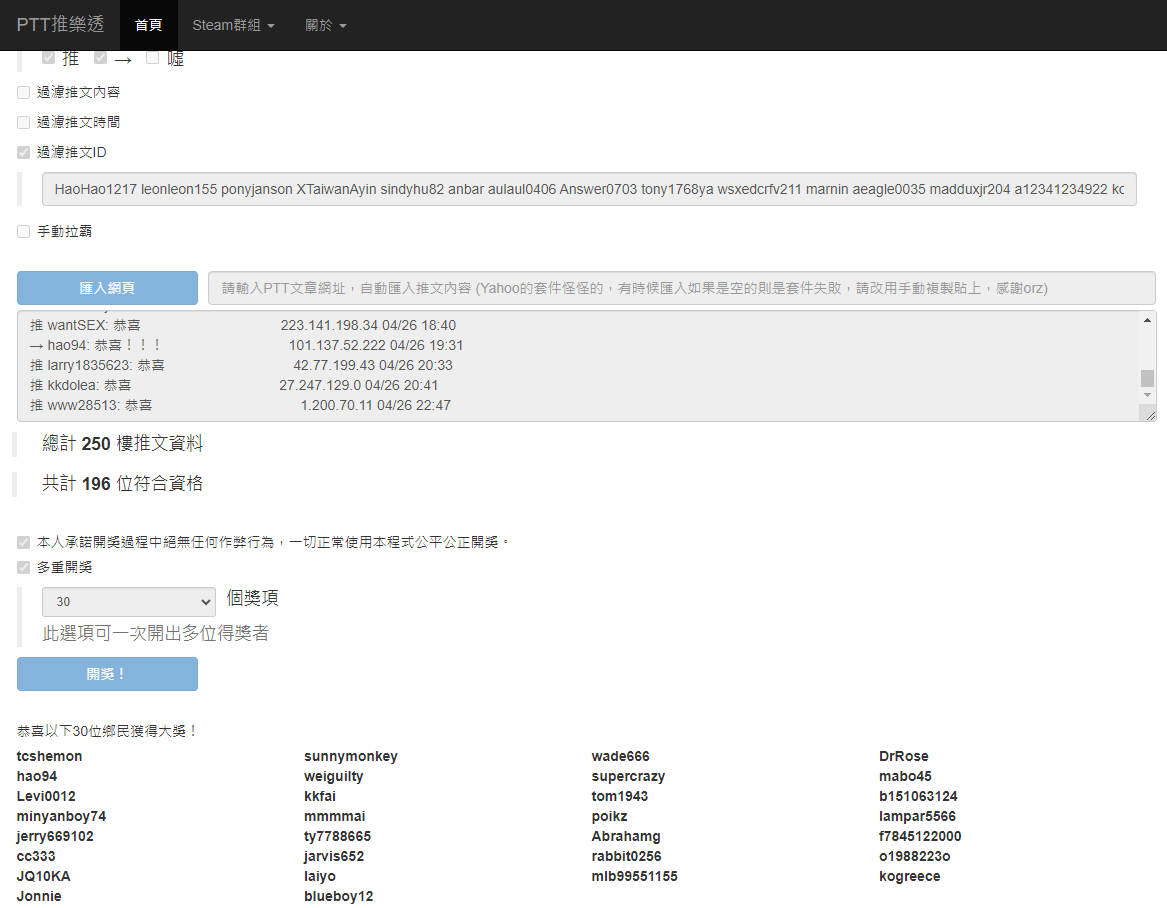The width and height of the screenshot is (1167, 908).
Task: Check 過濾推文時間 option
Action: [x=24, y=122]
